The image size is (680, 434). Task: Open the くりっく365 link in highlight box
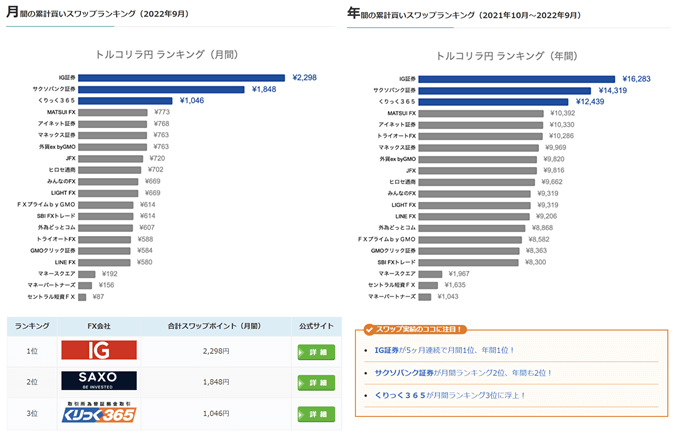(x=400, y=395)
